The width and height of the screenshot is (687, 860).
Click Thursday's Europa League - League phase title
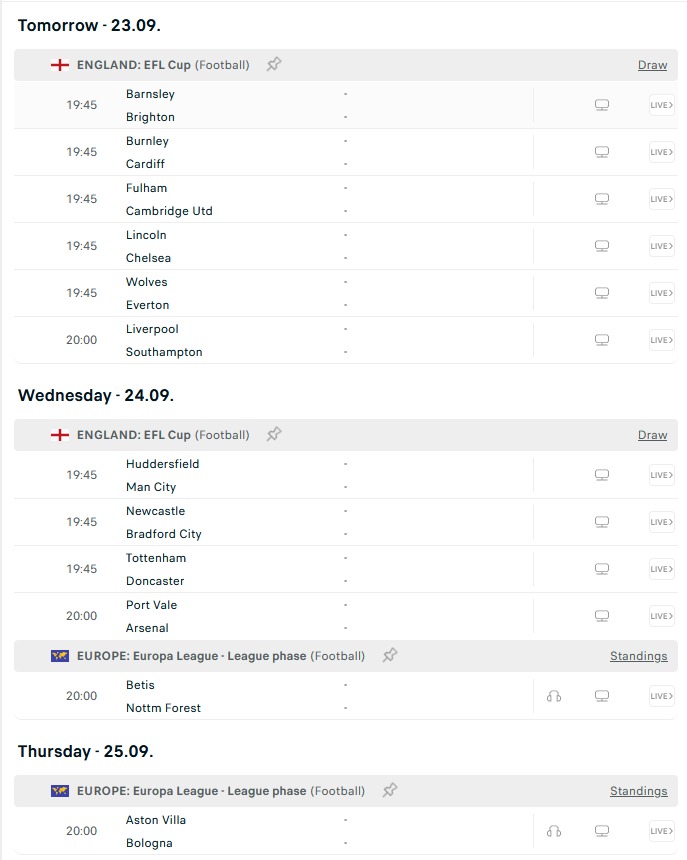click(191, 791)
